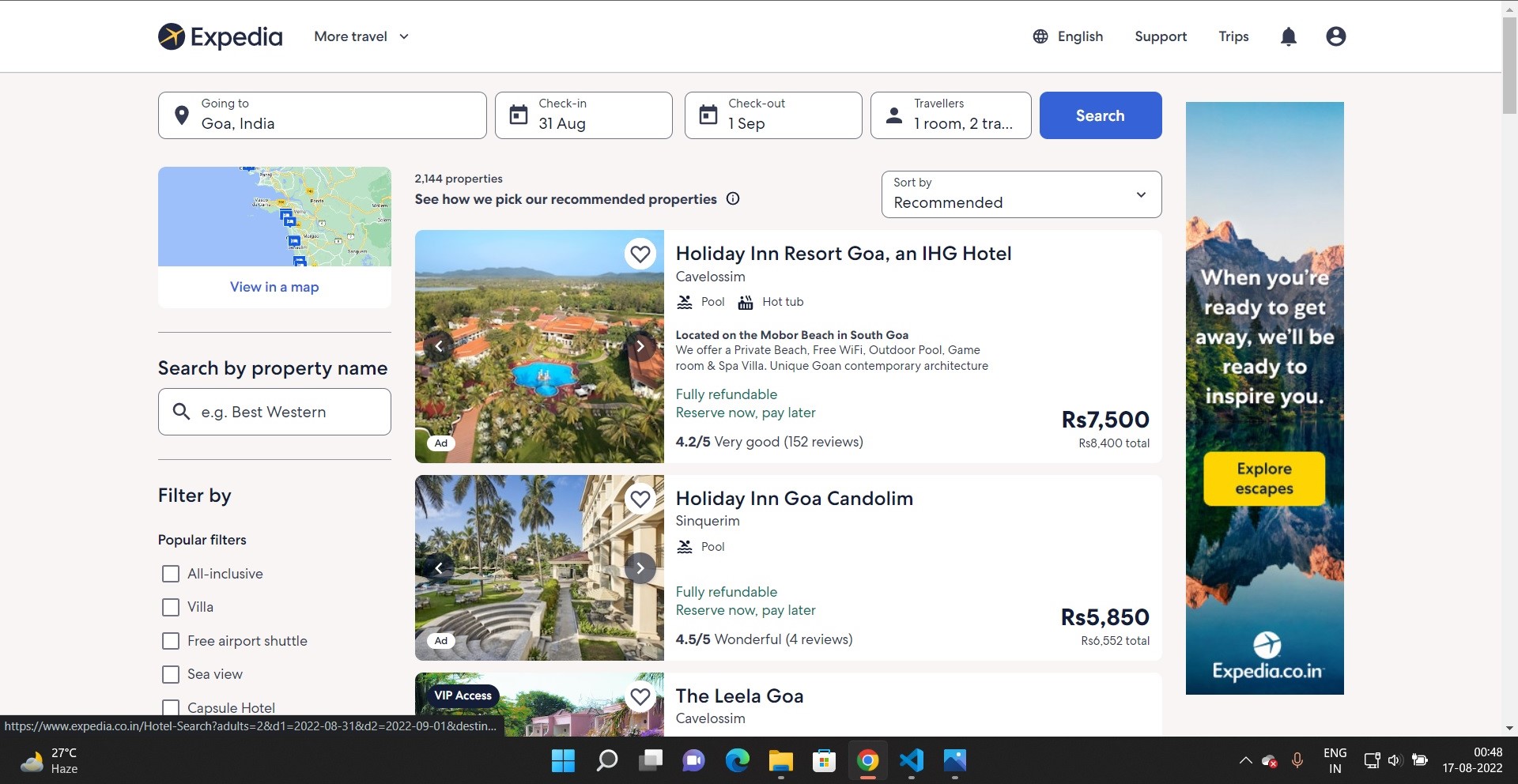Click the magnifier in property name search
The image size is (1518, 784).
(x=181, y=411)
